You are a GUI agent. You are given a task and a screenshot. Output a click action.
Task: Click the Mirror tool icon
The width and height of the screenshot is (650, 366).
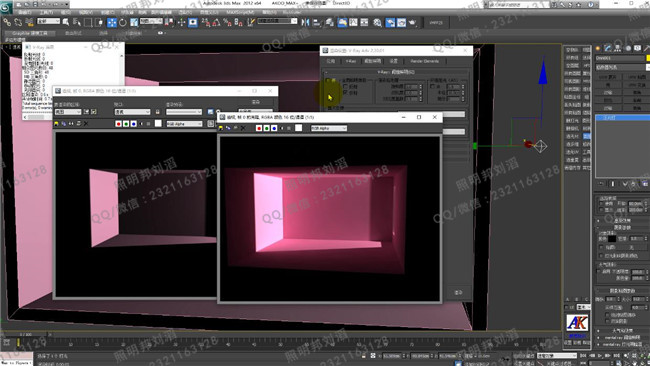[x=306, y=22]
